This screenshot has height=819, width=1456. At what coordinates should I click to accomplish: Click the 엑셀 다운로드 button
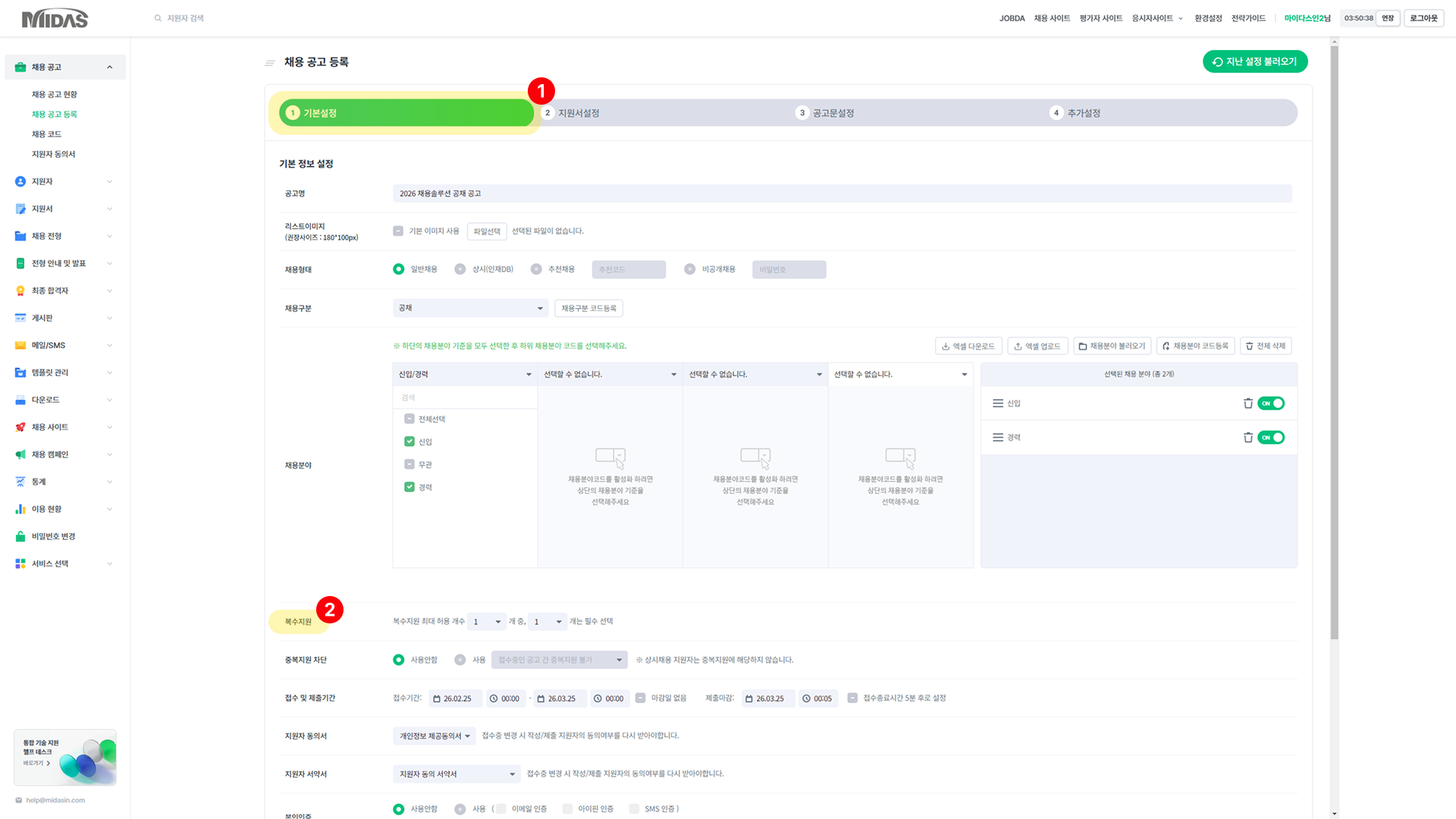968,346
